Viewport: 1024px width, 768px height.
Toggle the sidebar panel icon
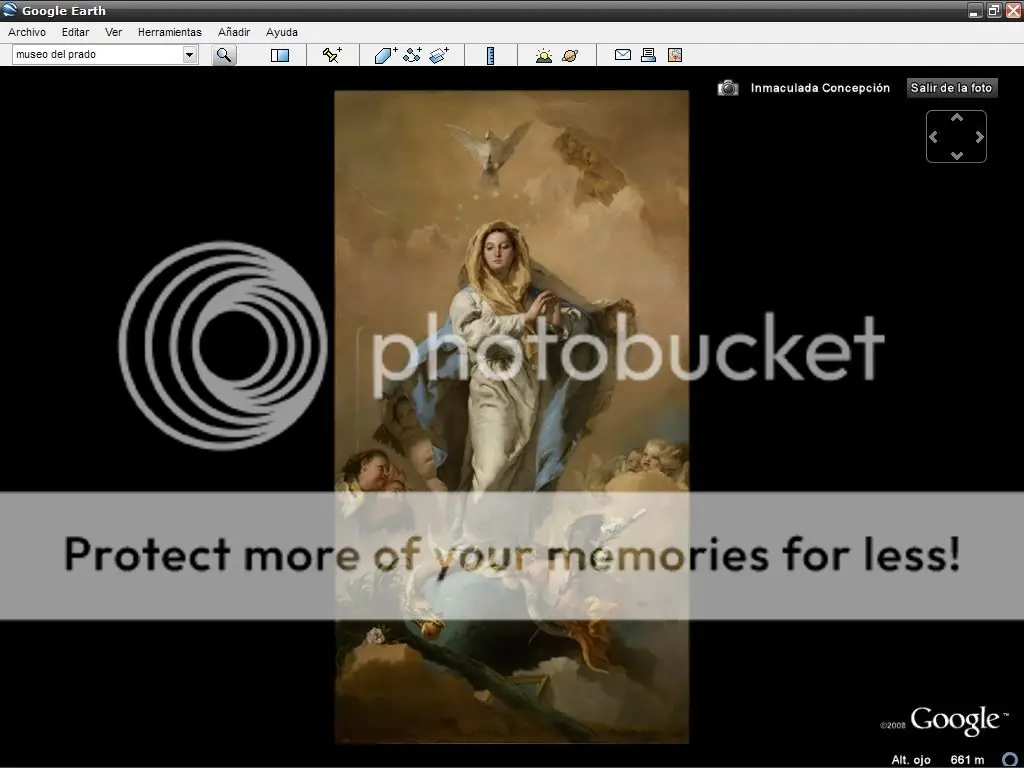point(280,56)
